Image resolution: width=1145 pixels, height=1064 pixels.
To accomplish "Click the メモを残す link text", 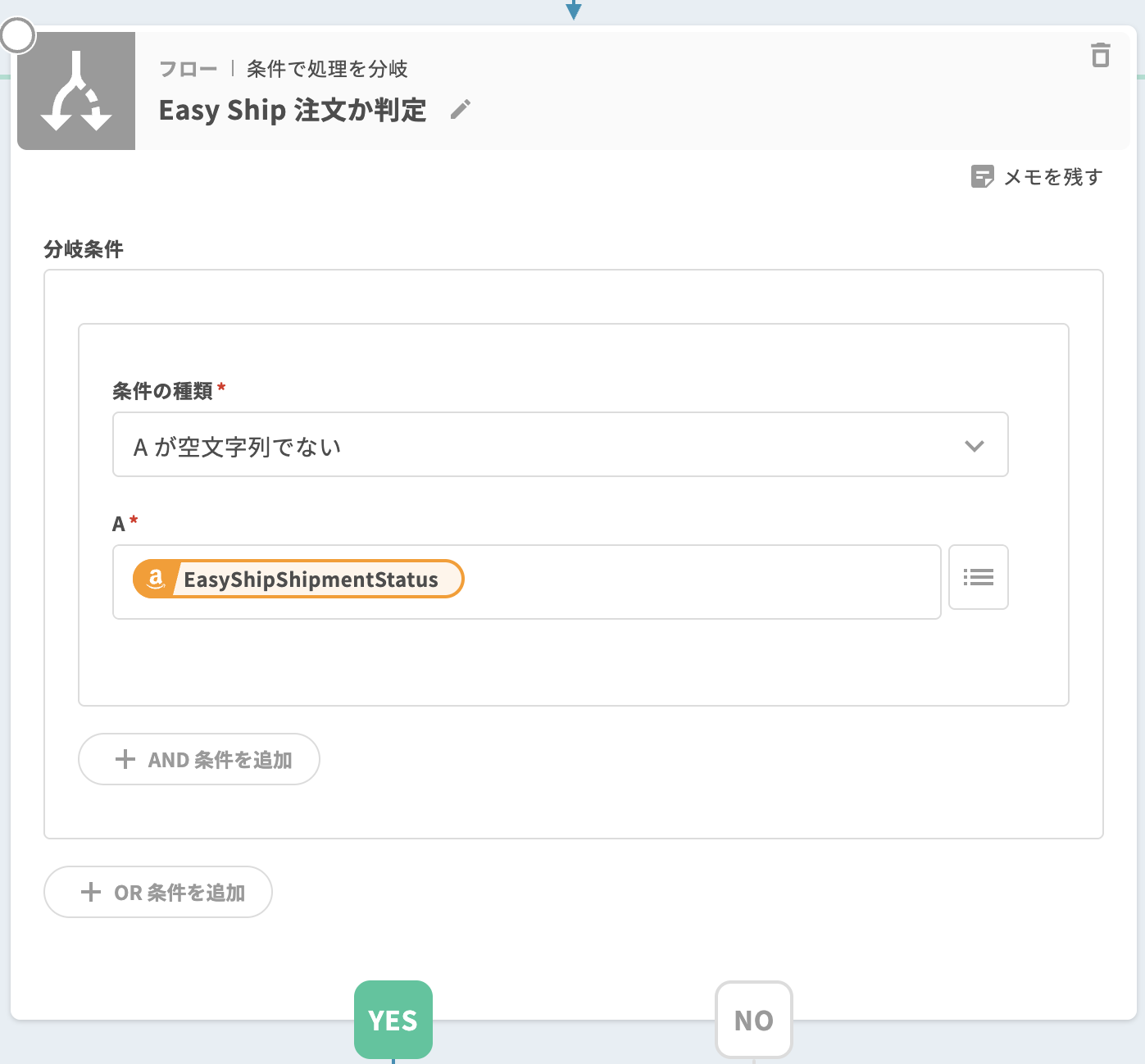I will click(1052, 177).
